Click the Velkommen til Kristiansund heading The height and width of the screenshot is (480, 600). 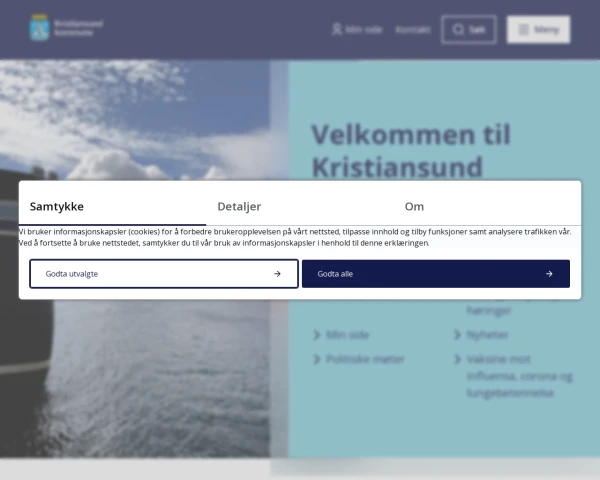tap(411, 151)
